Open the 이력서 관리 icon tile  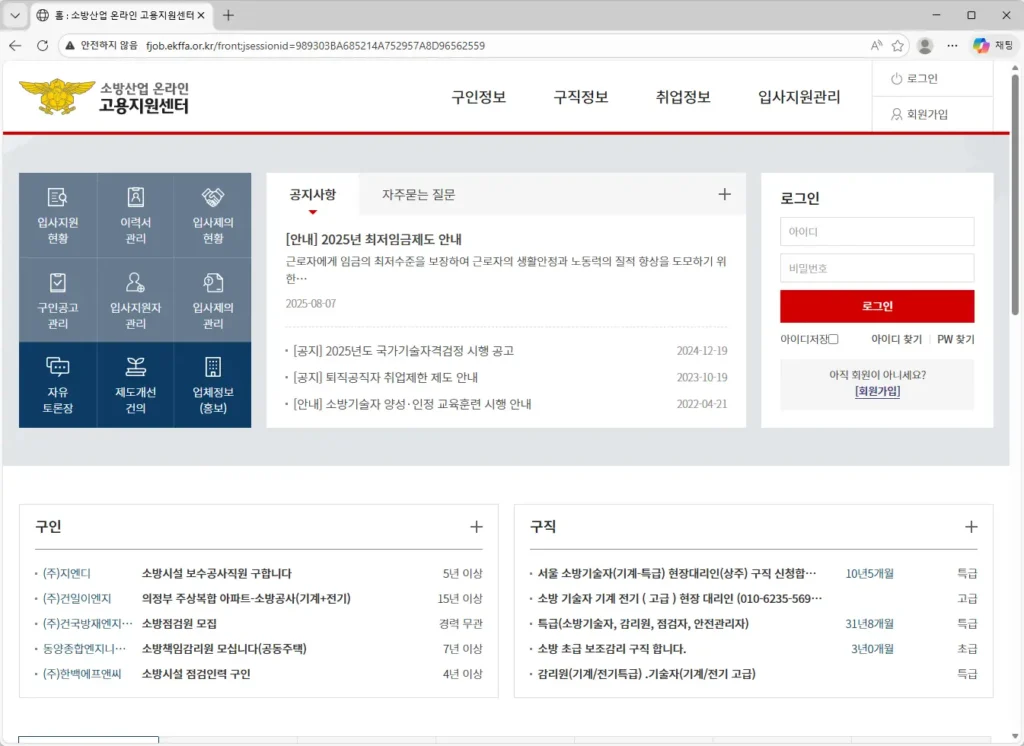pos(136,214)
